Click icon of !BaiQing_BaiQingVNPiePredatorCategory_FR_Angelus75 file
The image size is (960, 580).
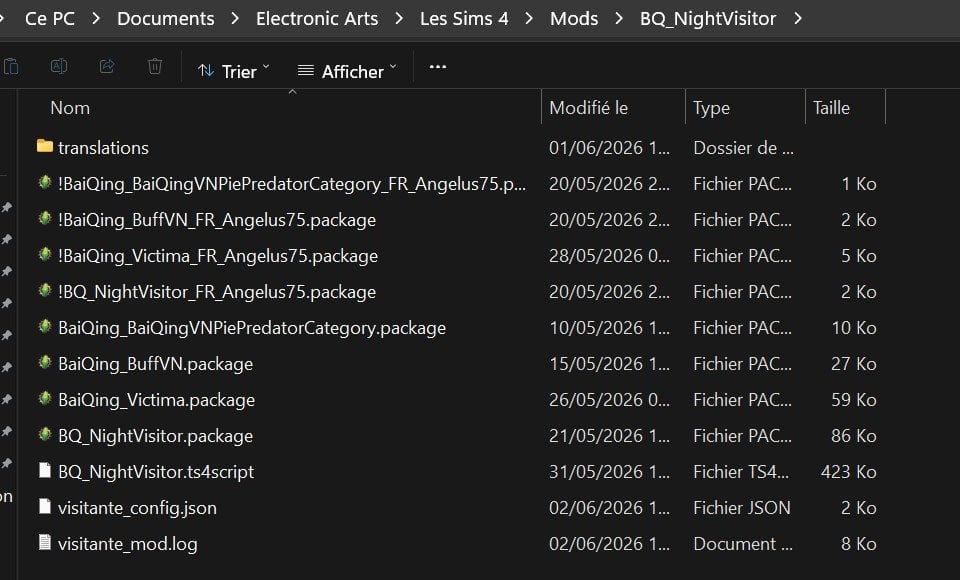tap(45, 182)
